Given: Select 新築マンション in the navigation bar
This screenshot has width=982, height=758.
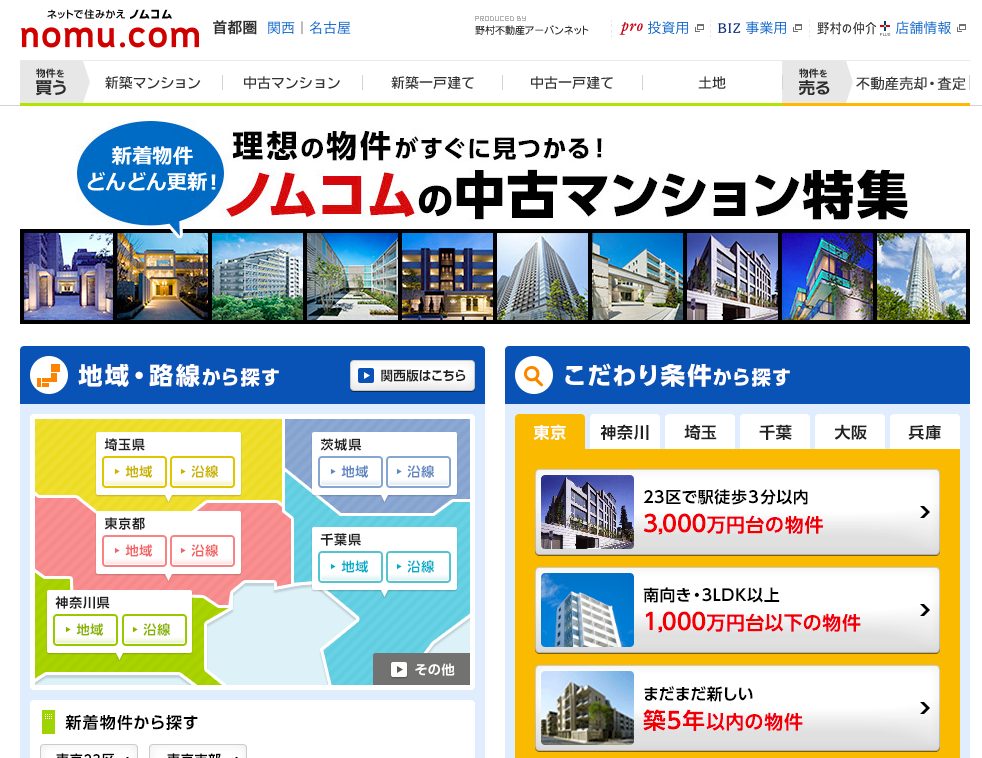Looking at the screenshot, I should 153,83.
